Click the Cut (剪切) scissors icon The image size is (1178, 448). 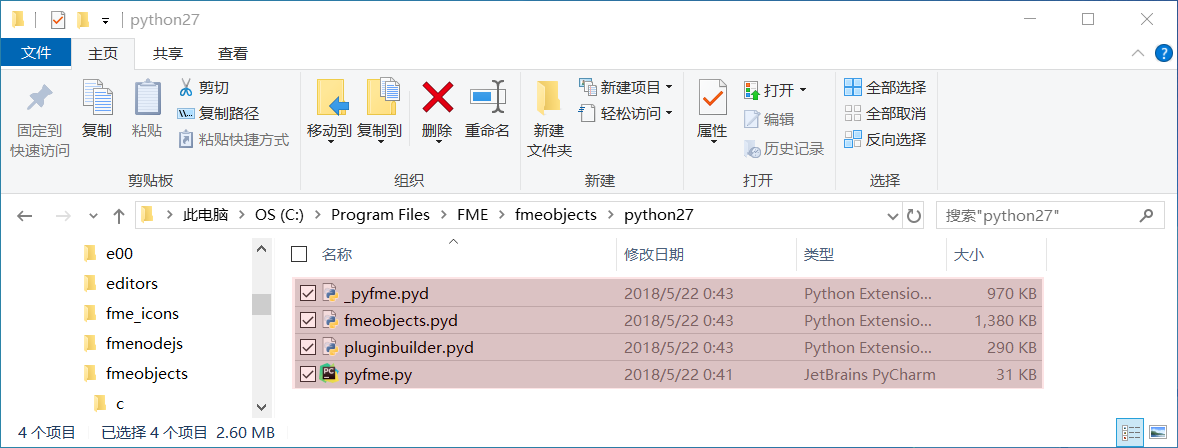pyautogui.click(x=185, y=88)
